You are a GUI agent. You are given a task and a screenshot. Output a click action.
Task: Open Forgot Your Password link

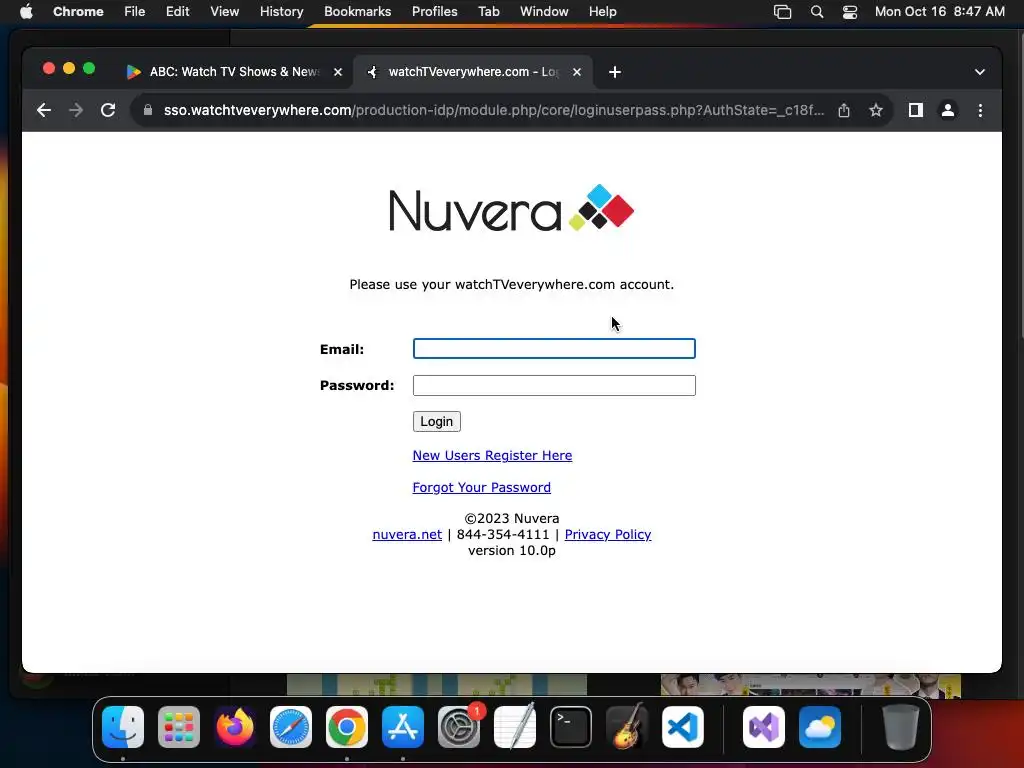click(481, 487)
